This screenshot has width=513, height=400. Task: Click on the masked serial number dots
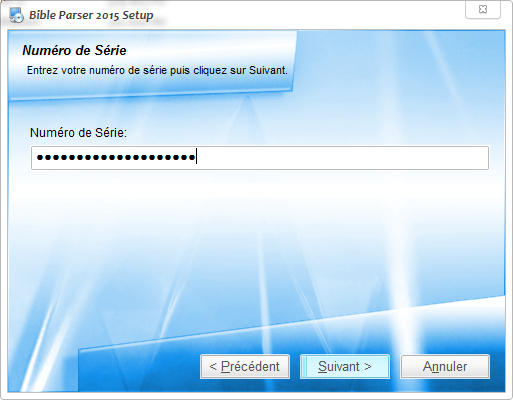(x=116, y=157)
